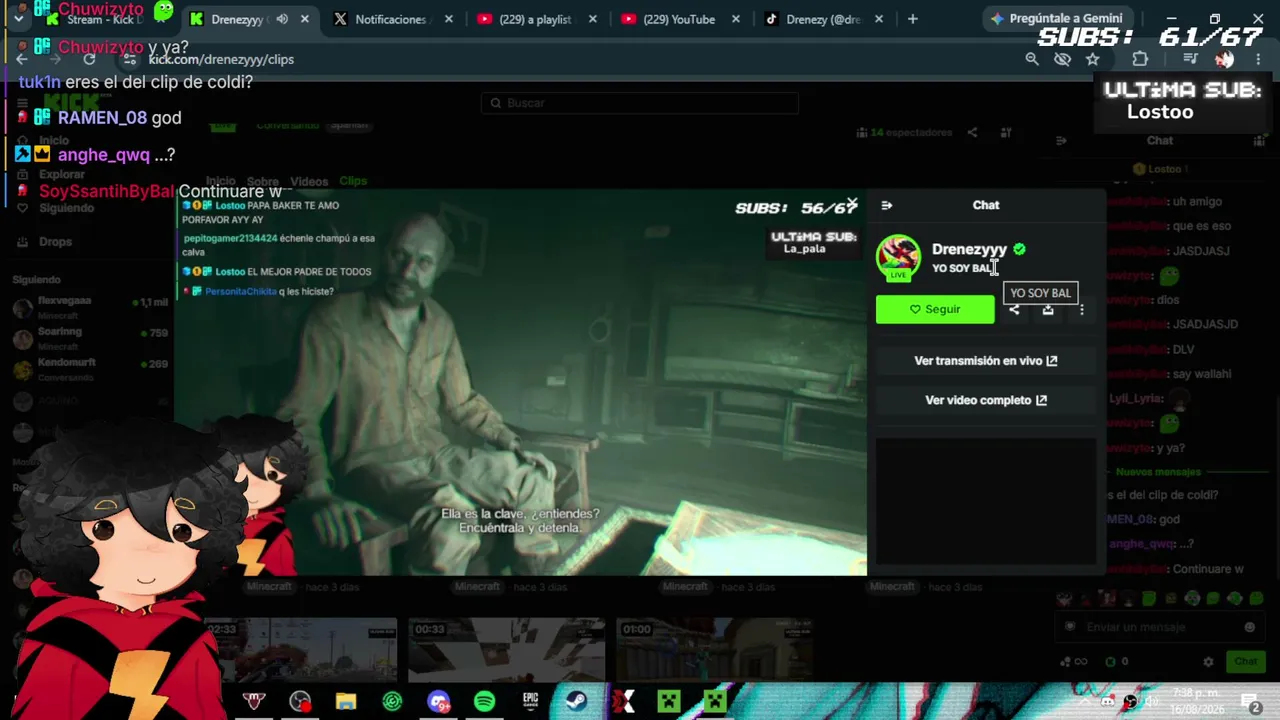
Task: Select the Videos channel tab
Action: pyautogui.click(x=309, y=182)
